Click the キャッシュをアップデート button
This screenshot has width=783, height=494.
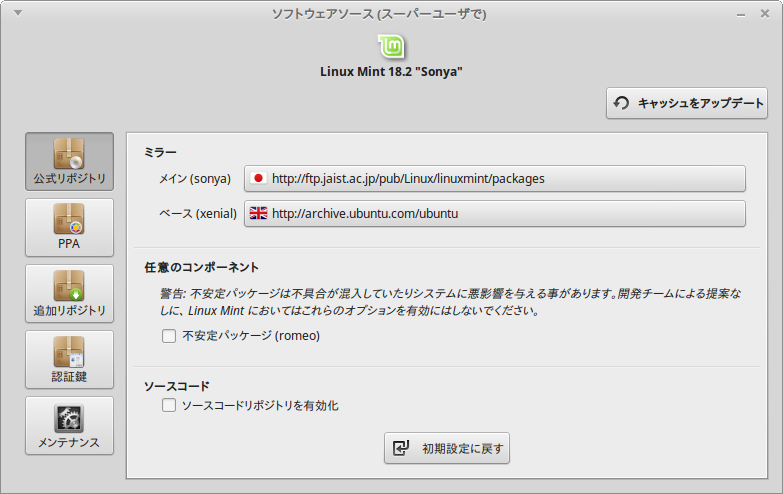tap(687, 103)
